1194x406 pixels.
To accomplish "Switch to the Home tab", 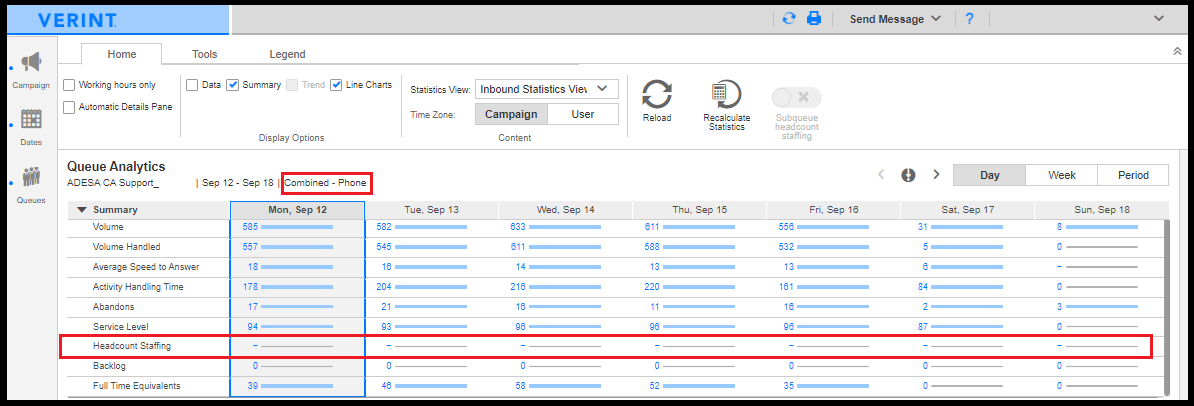I will (122, 54).
